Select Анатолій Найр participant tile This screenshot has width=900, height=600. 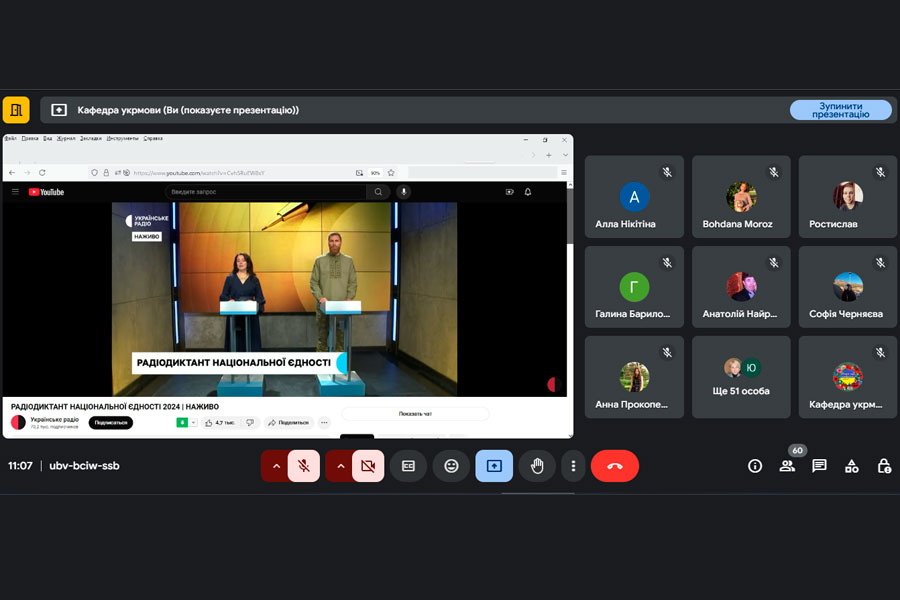pos(741,287)
